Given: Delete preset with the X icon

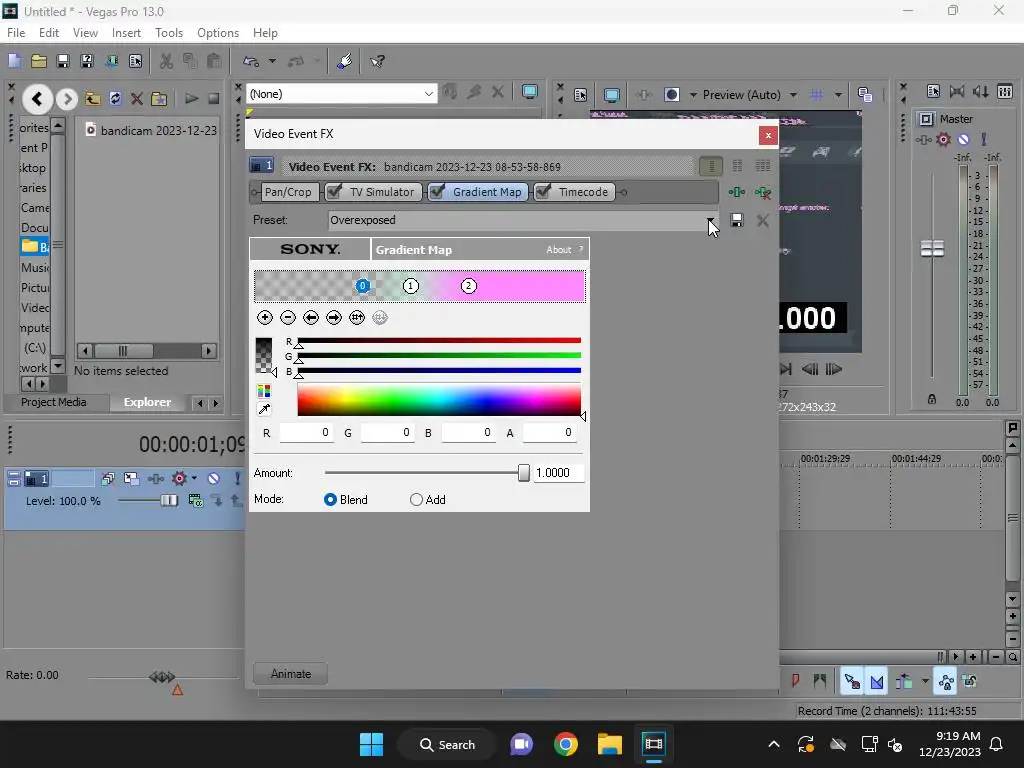Looking at the screenshot, I should coord(762,220).
